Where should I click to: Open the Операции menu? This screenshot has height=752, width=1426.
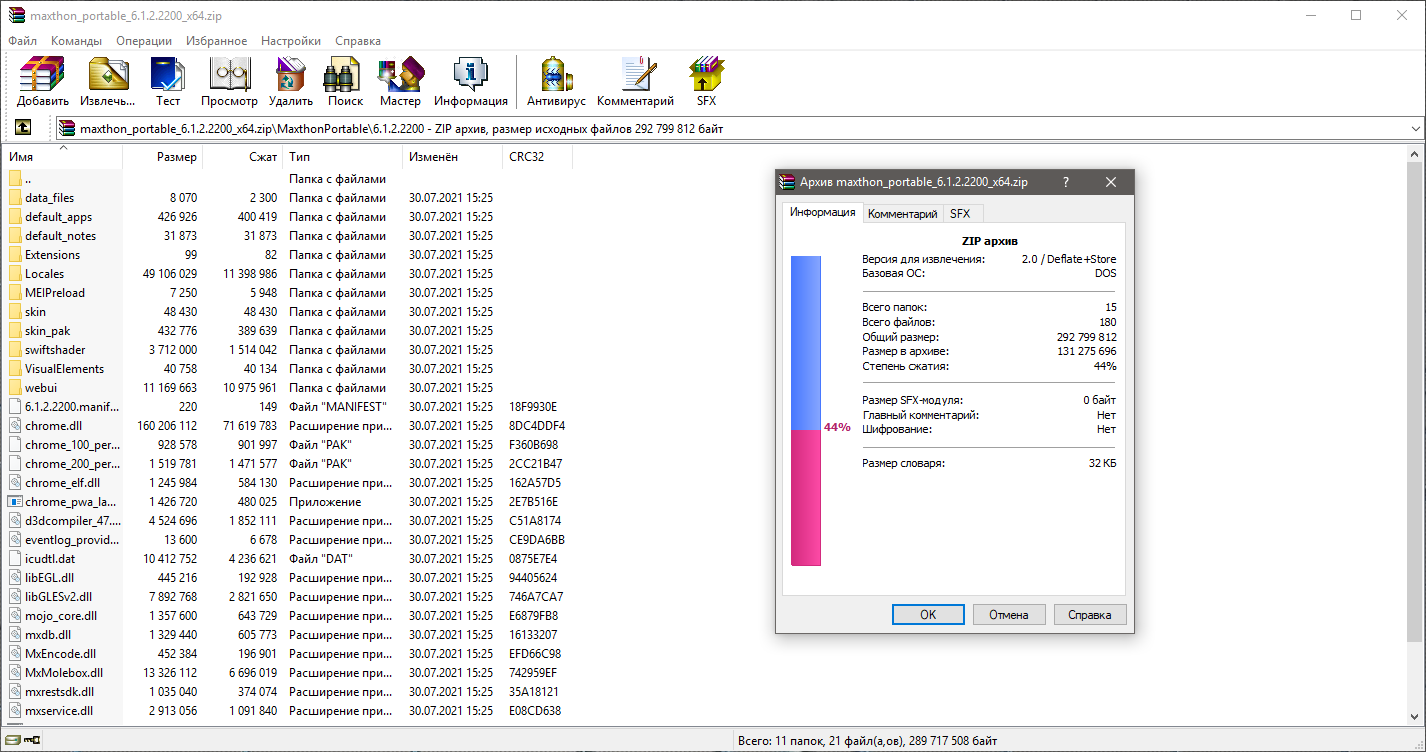click(144, 41)
